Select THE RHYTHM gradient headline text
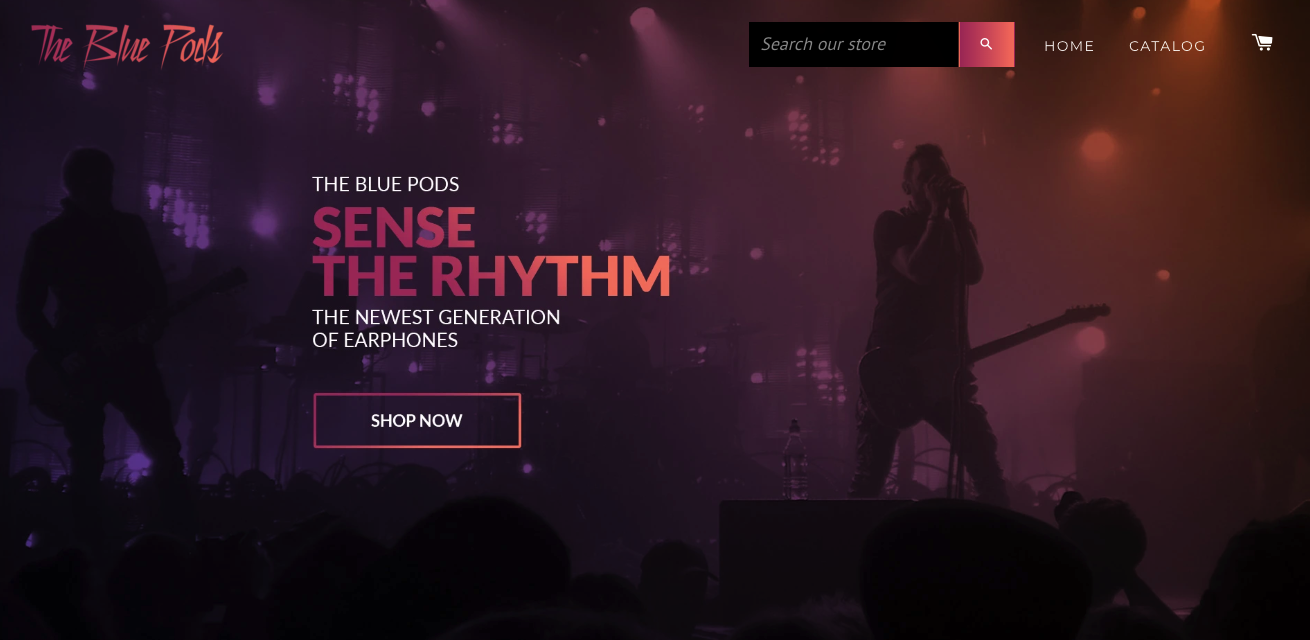This screenshot has height=640, width=1310. [x=491, y=276]
